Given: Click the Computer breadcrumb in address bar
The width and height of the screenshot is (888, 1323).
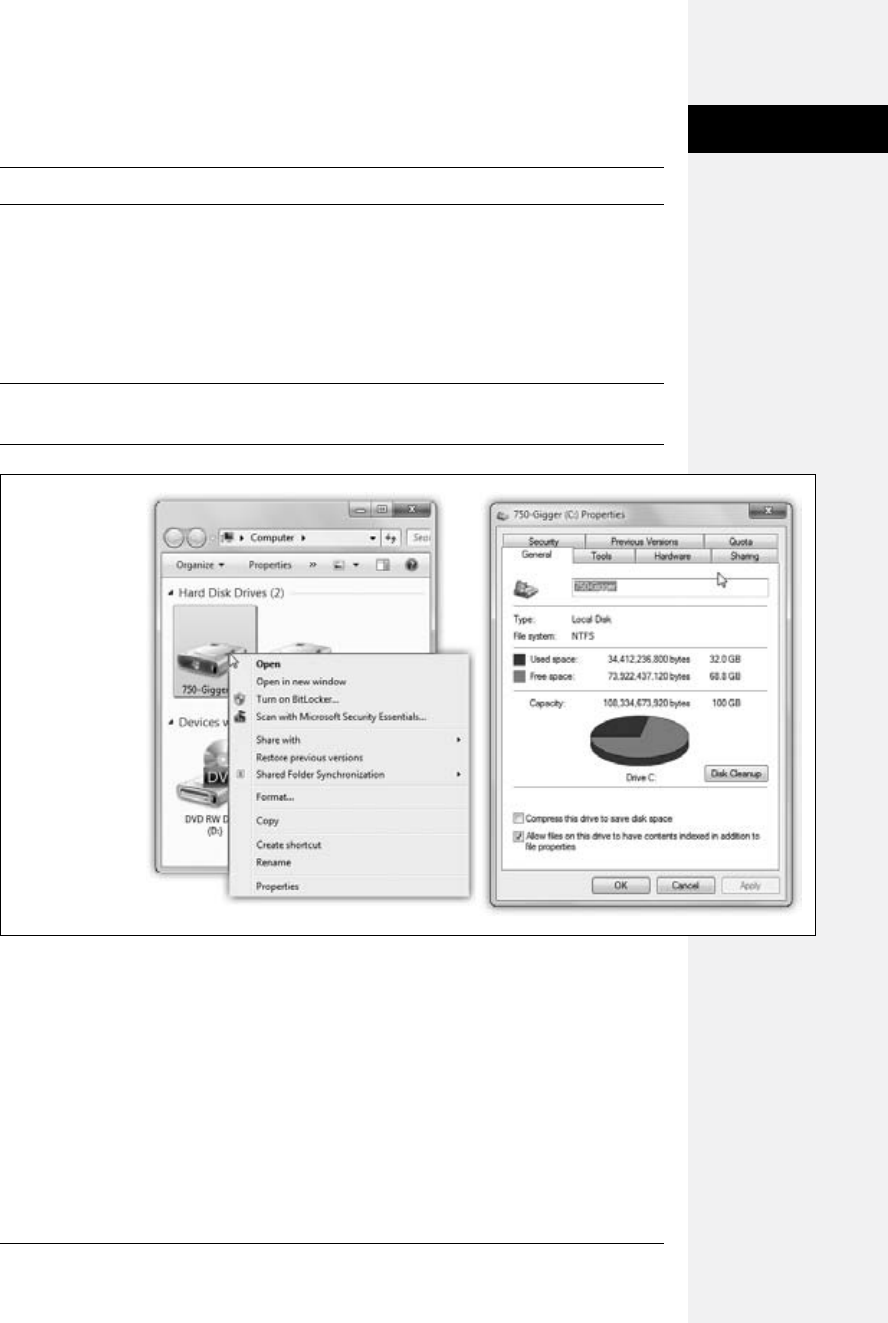Looking at the screenshot, I should click(270, 538).
